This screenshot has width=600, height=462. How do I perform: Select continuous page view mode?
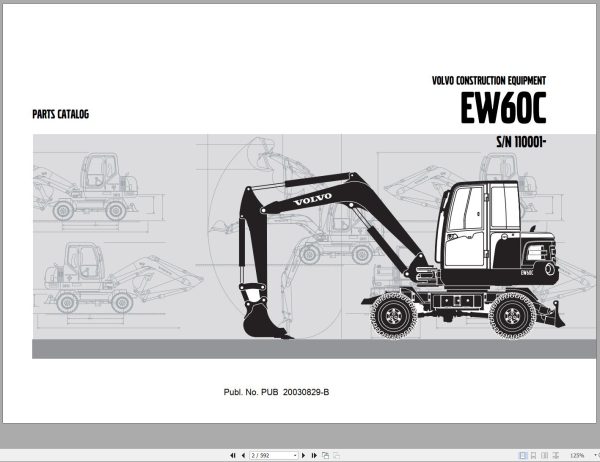[533, 455]
